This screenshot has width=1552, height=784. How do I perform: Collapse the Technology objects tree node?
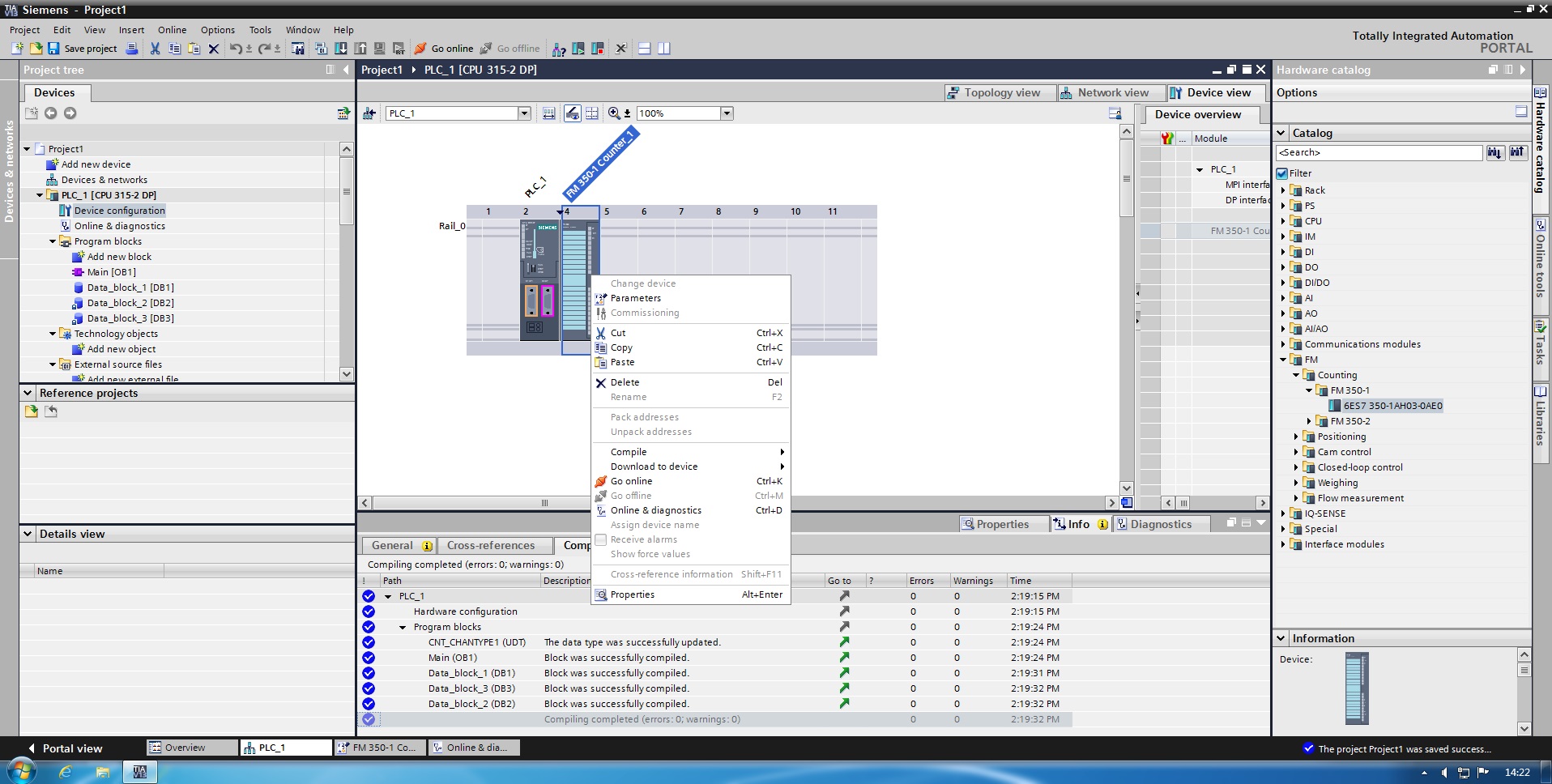click(53, 334)
